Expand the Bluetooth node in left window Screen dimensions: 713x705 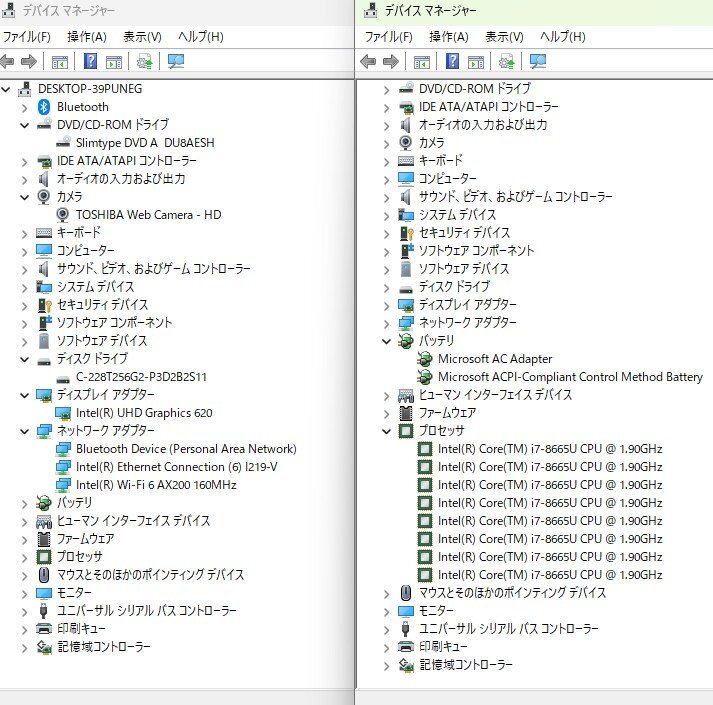25,107
